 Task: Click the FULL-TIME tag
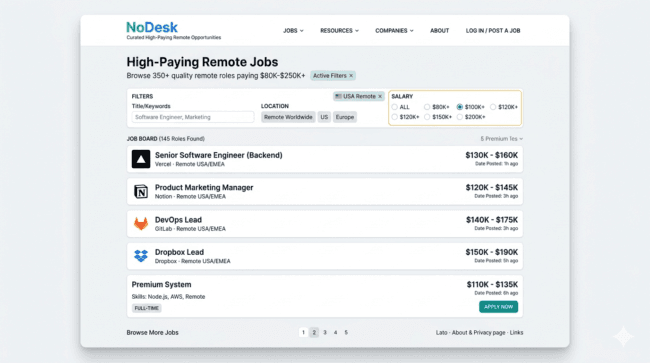[x=147, y=308]
